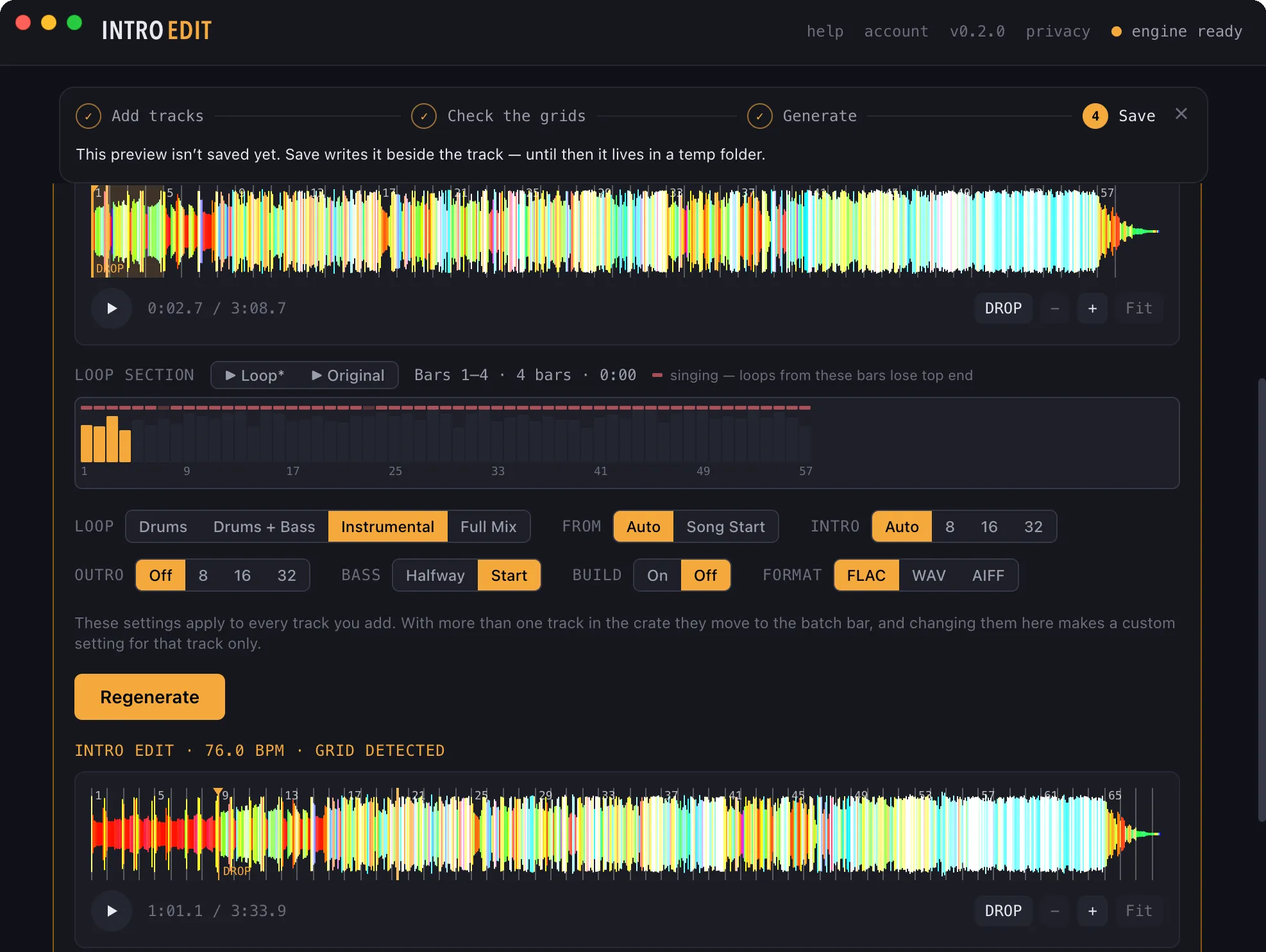1266x952 pixels.
Task: Turn OUTRO Off
Action: [x=160, y=576]
